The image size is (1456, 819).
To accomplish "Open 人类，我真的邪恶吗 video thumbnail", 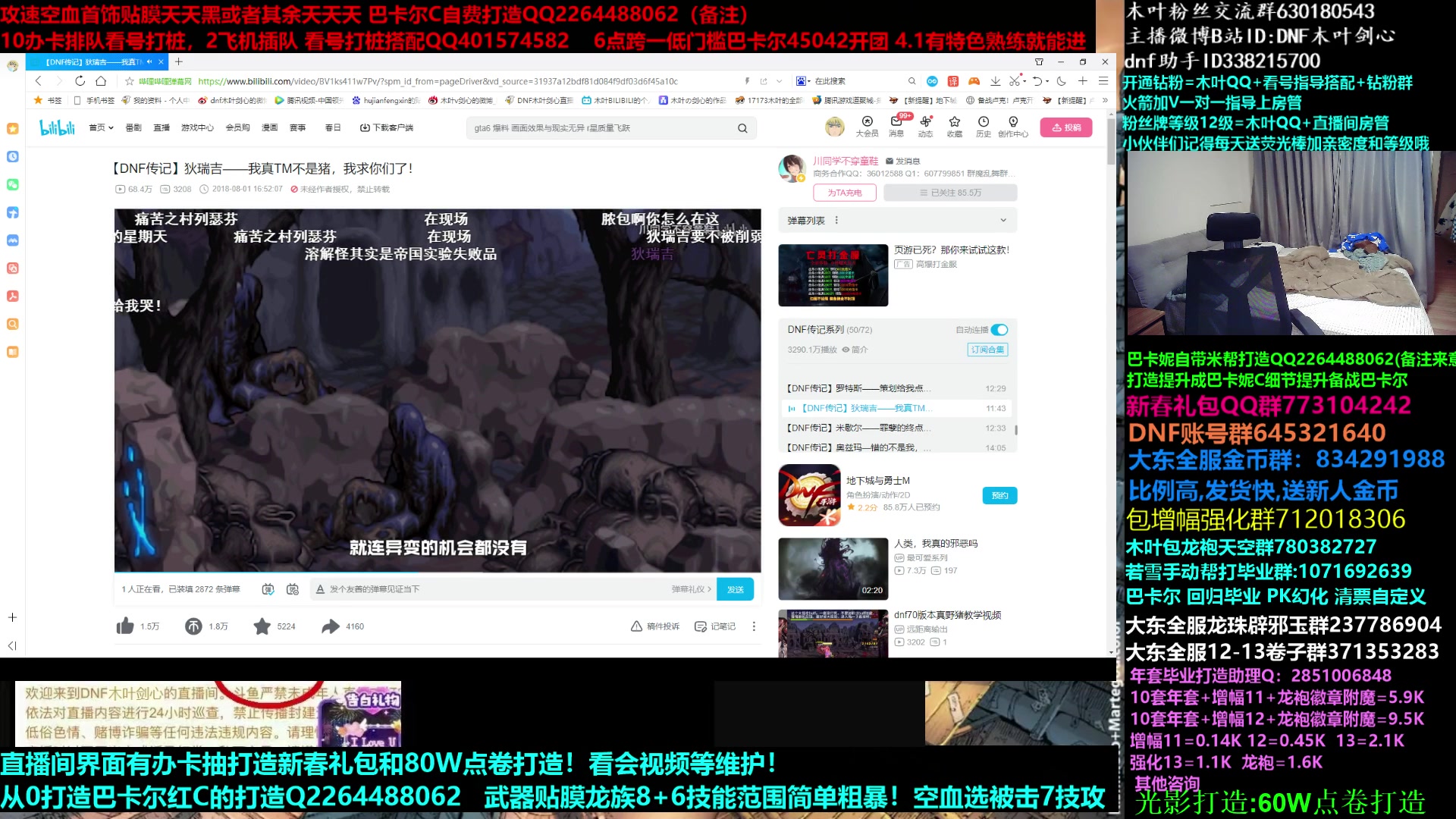I will [x=833, y=569].
